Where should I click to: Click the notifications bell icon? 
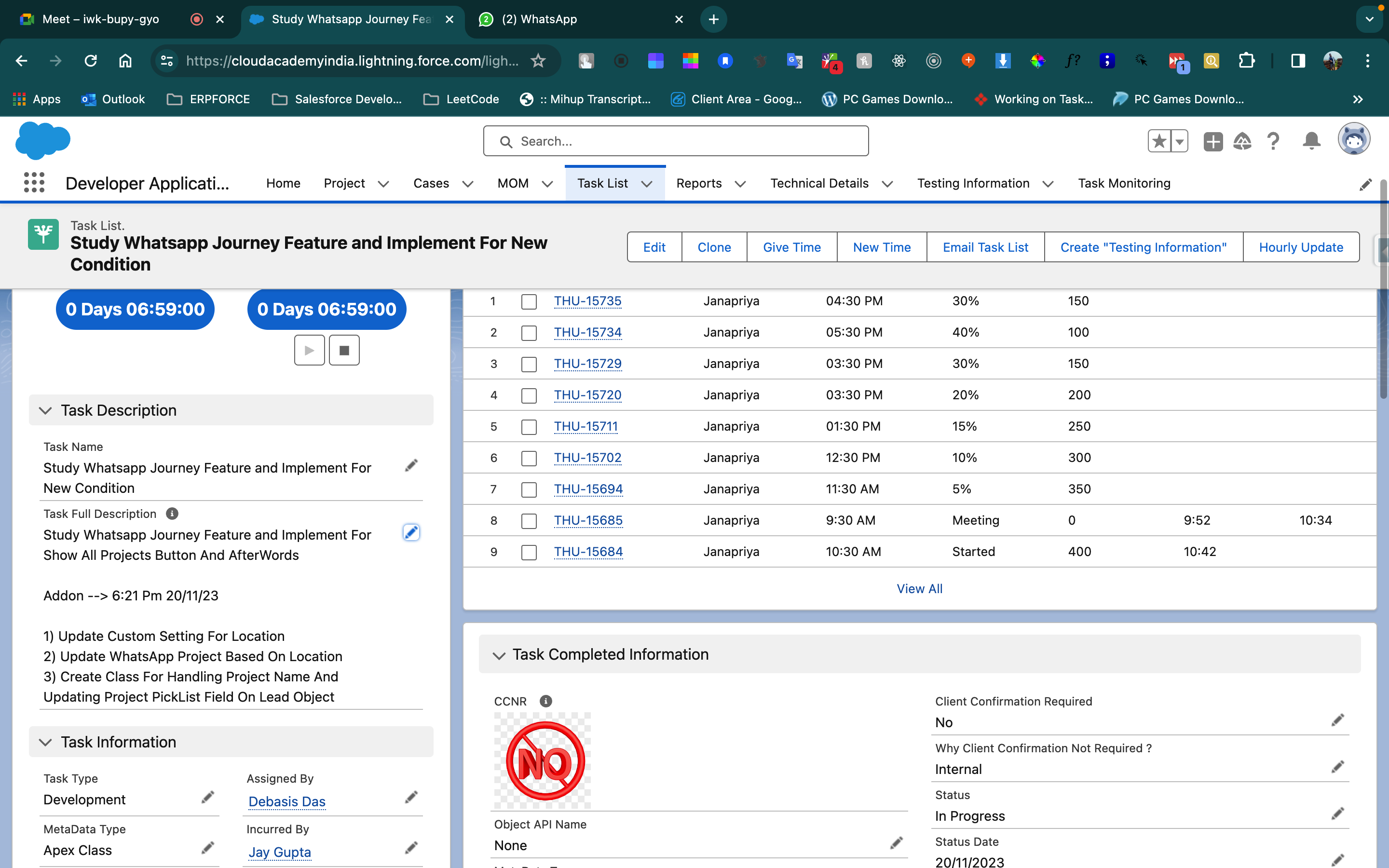click(x=1311, y=141)
